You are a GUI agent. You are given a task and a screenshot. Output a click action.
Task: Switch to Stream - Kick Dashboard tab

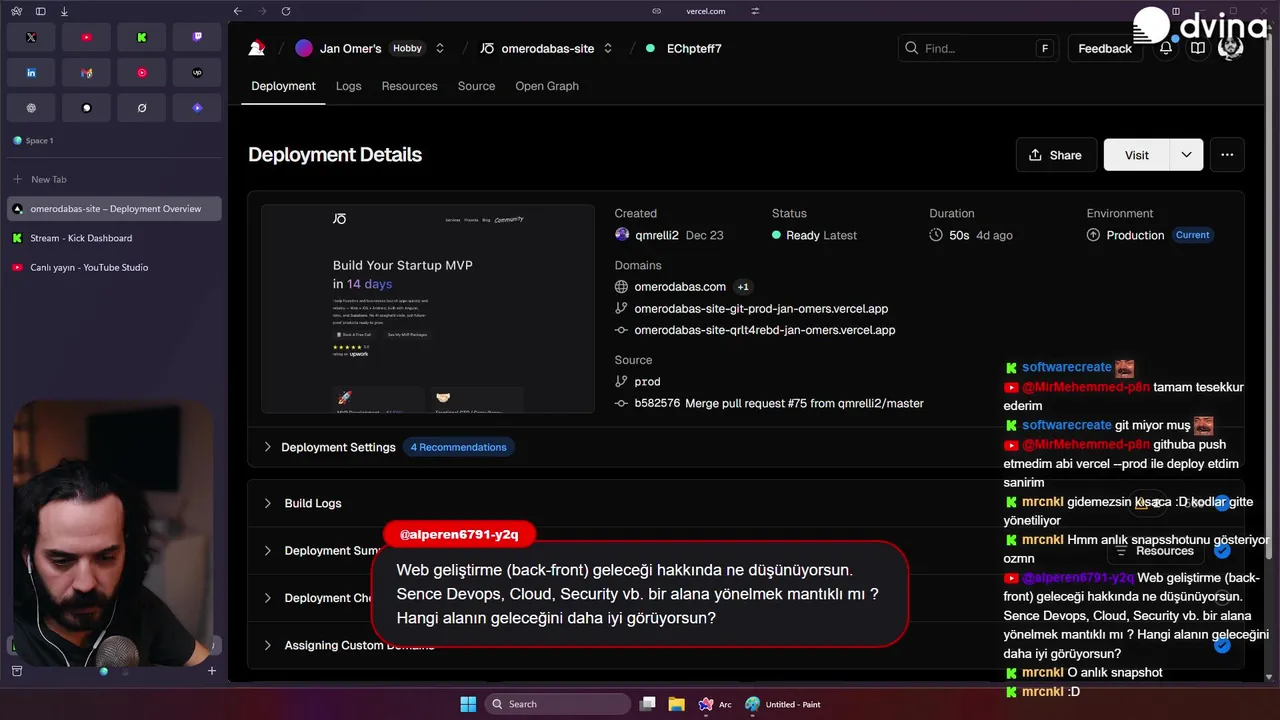coord(113,238)
